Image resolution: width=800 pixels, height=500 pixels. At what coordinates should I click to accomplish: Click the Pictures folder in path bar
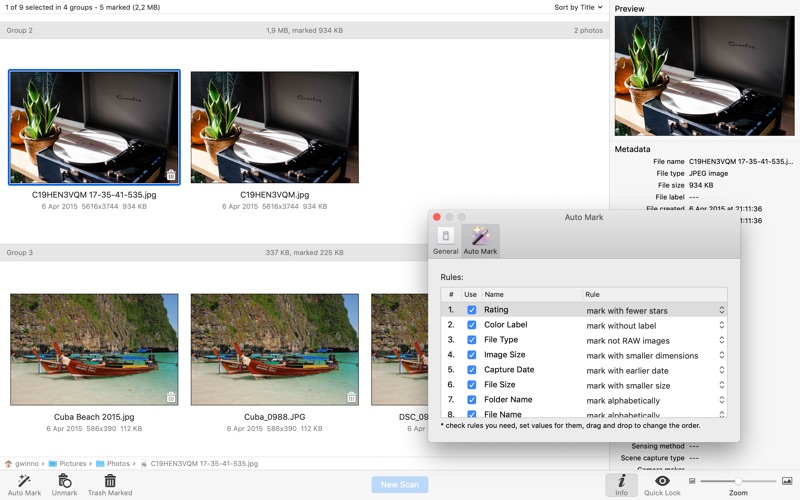(x=67, y=464)
